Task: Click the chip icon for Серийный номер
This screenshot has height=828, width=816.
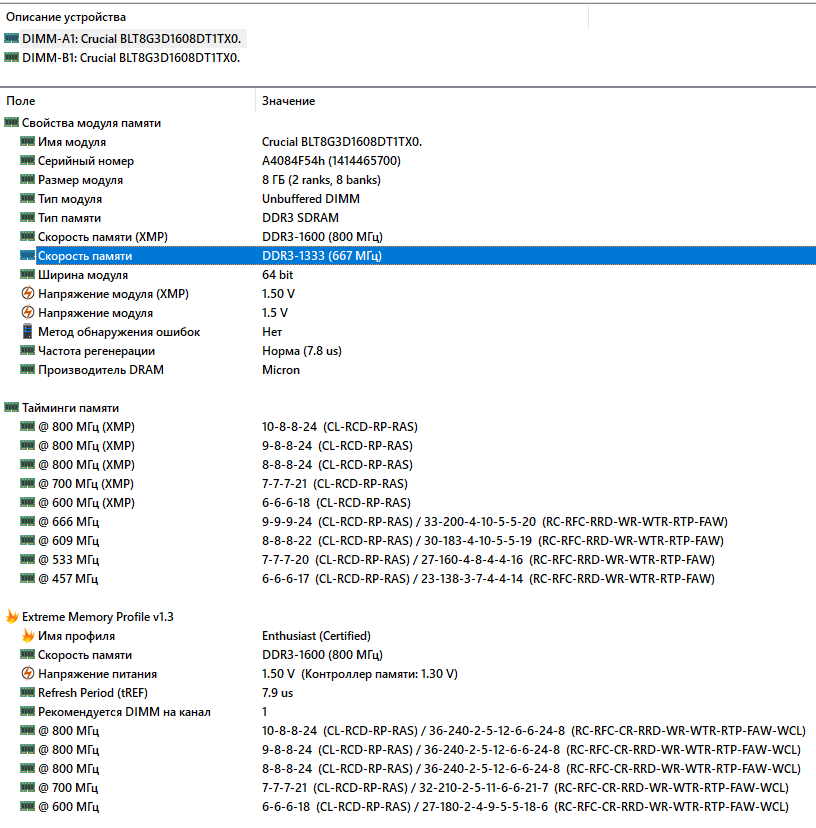Action: coord(27,160)
